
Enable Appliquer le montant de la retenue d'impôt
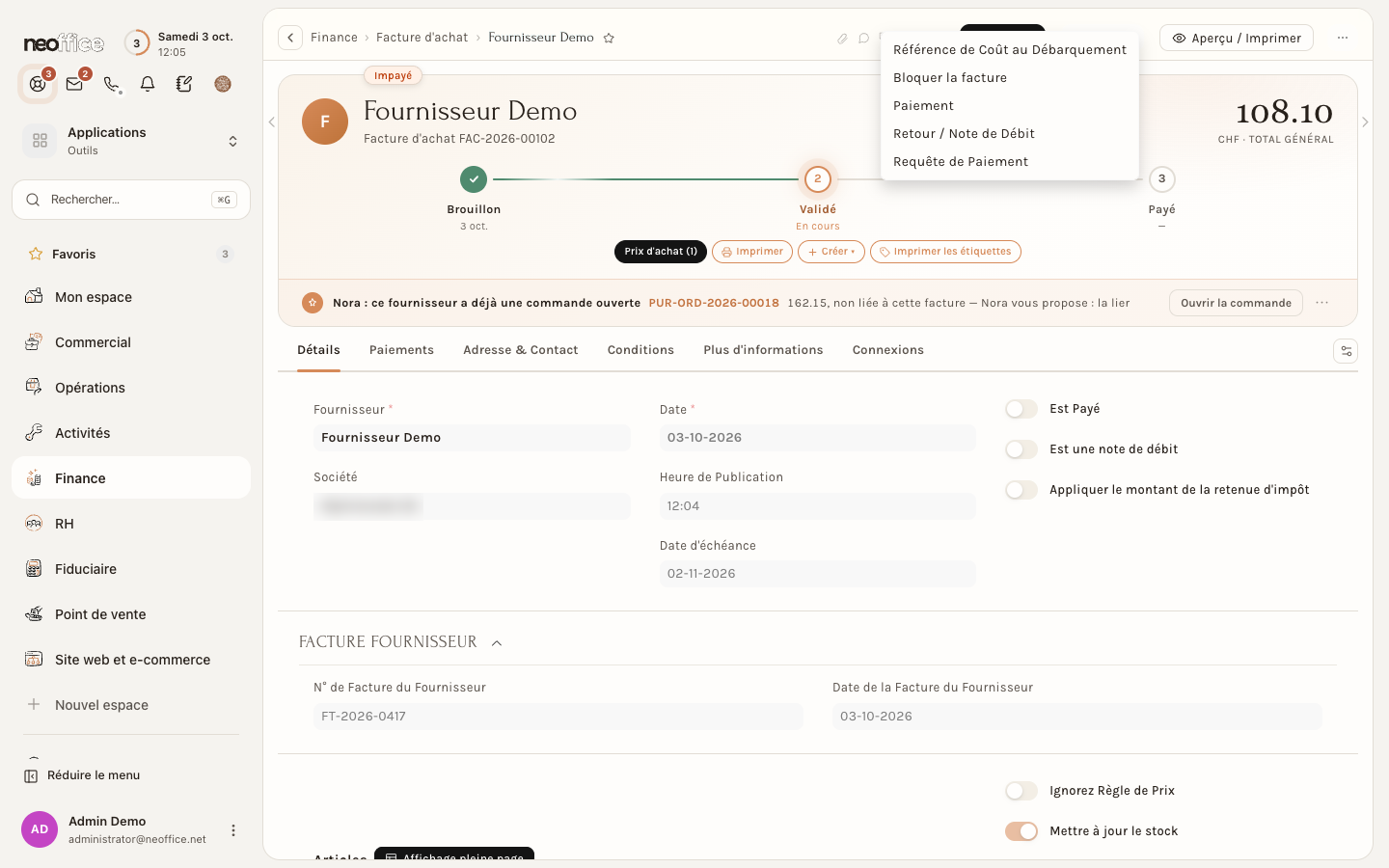click(x=1021, y=490)
